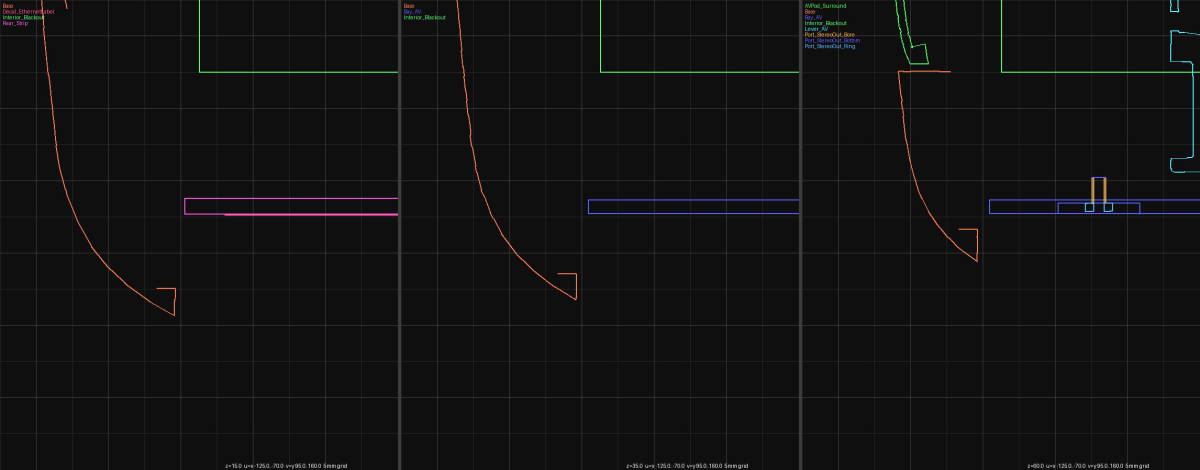1200x470 pixels.
Task: Select the Bay_AV legend entry in the middle panel
Action: (x=412, y=11)
